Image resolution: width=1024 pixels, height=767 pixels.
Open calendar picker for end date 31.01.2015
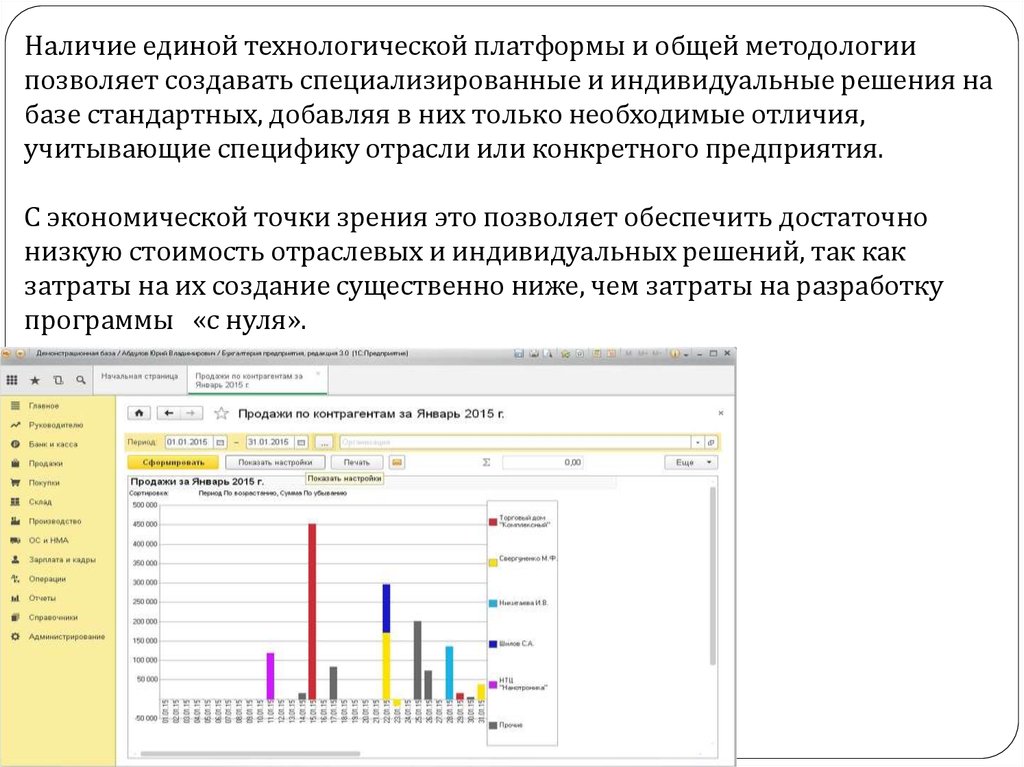point(299,442)
